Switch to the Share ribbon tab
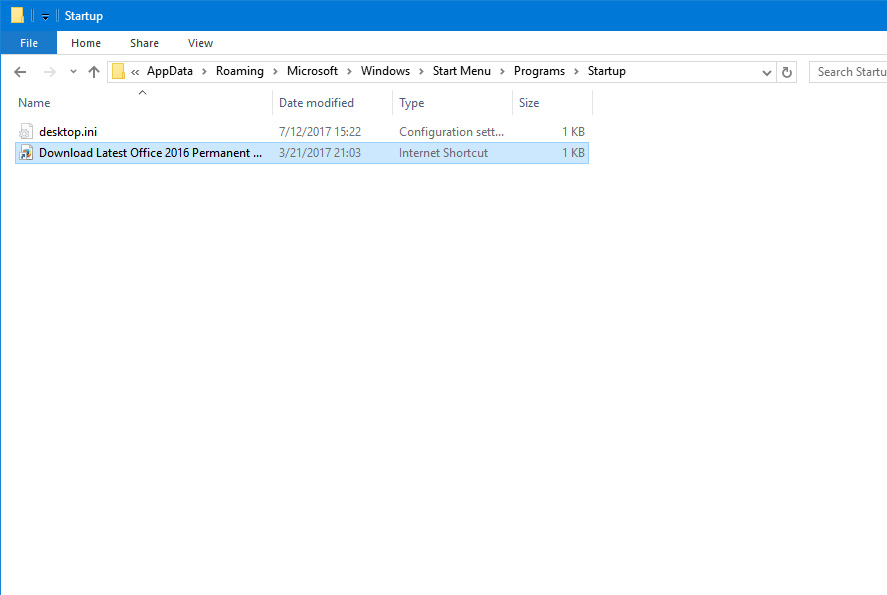887x595 pixels. click(144, 43)
